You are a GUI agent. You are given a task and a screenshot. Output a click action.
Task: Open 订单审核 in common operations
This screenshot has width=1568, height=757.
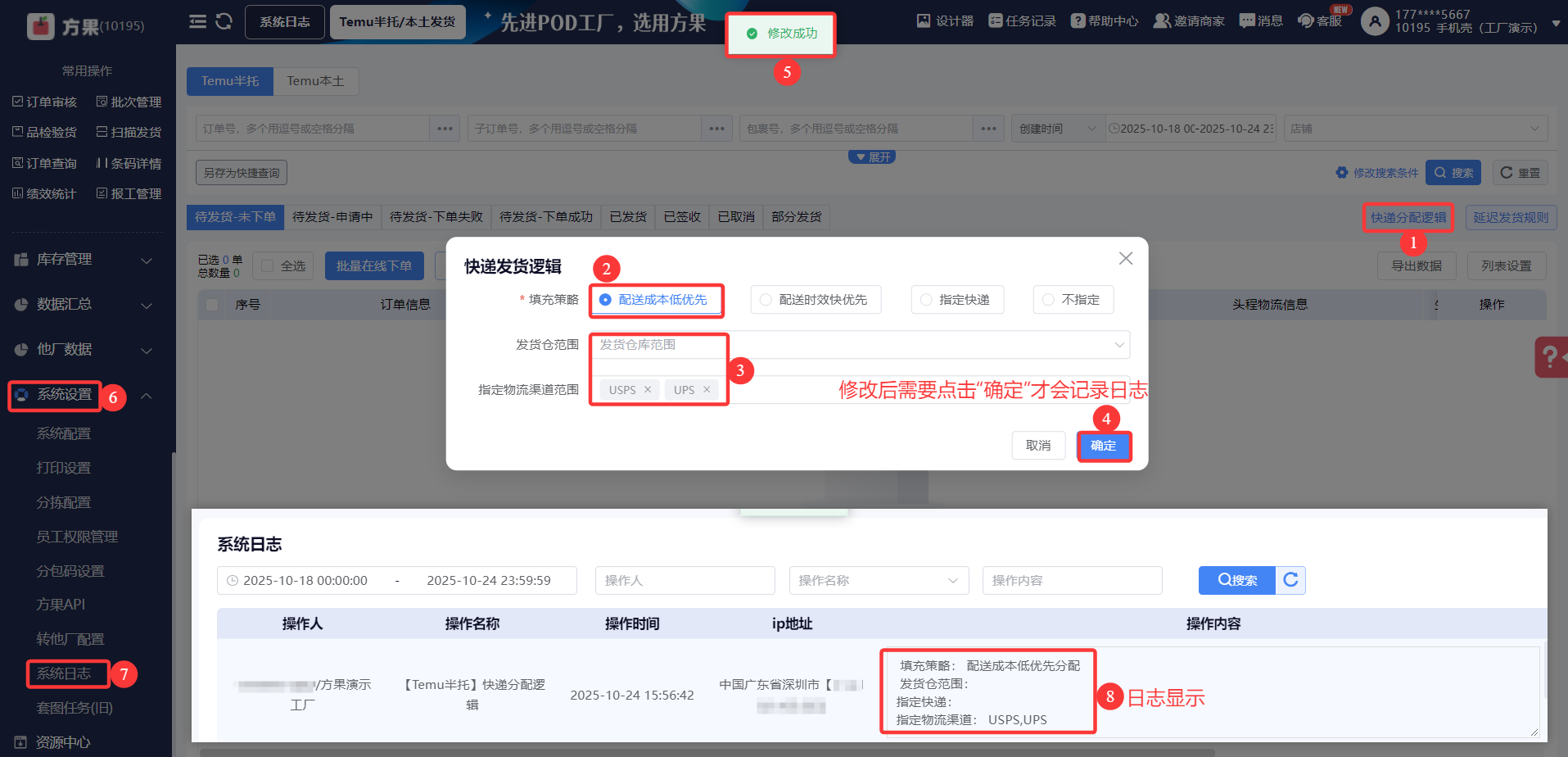pyautogui.click(x=45, y=102)
